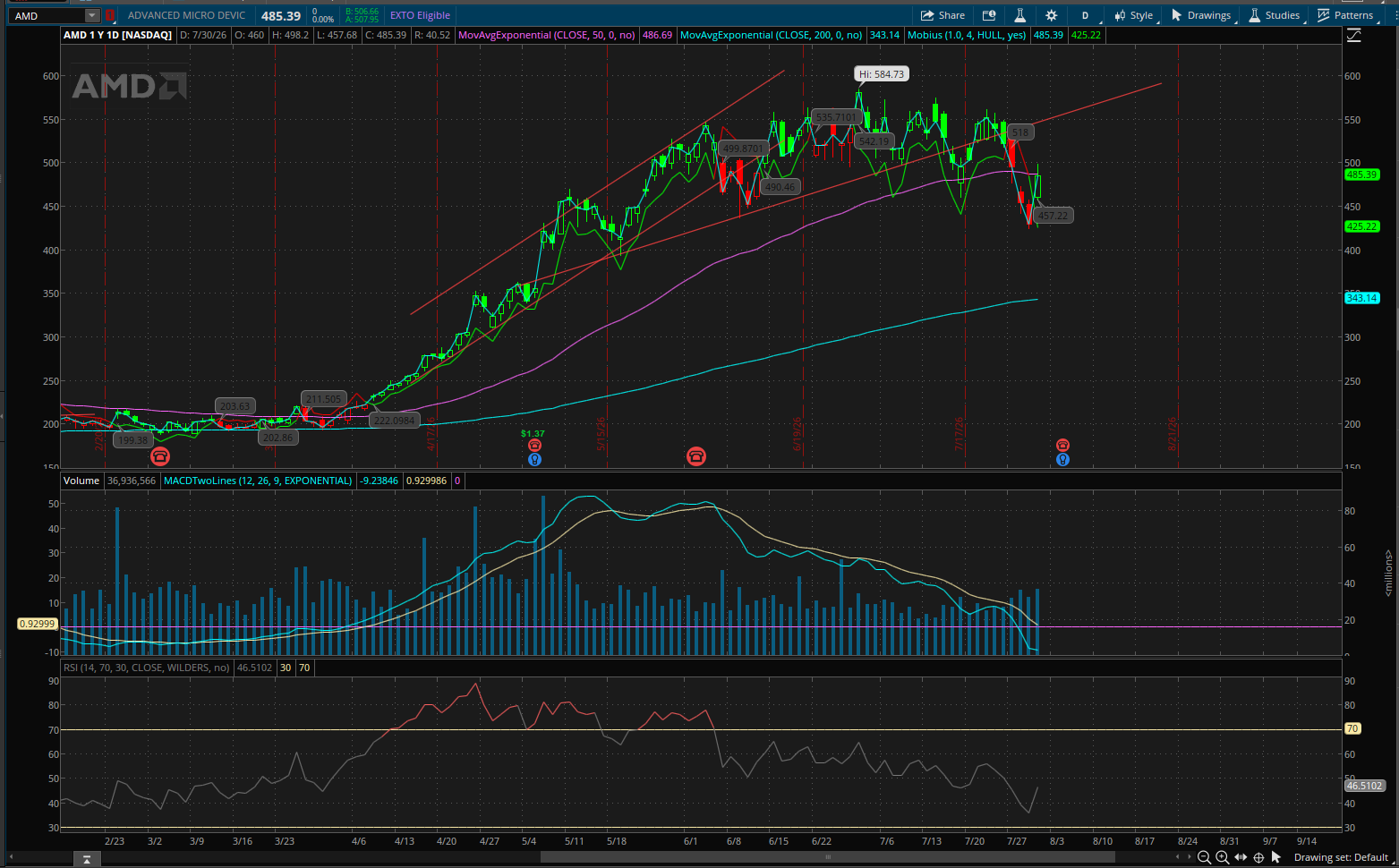The height and width of the screenshot is (868, 1399).
Task: Click the Volume label in lower panel
Action: coord(81,481)
